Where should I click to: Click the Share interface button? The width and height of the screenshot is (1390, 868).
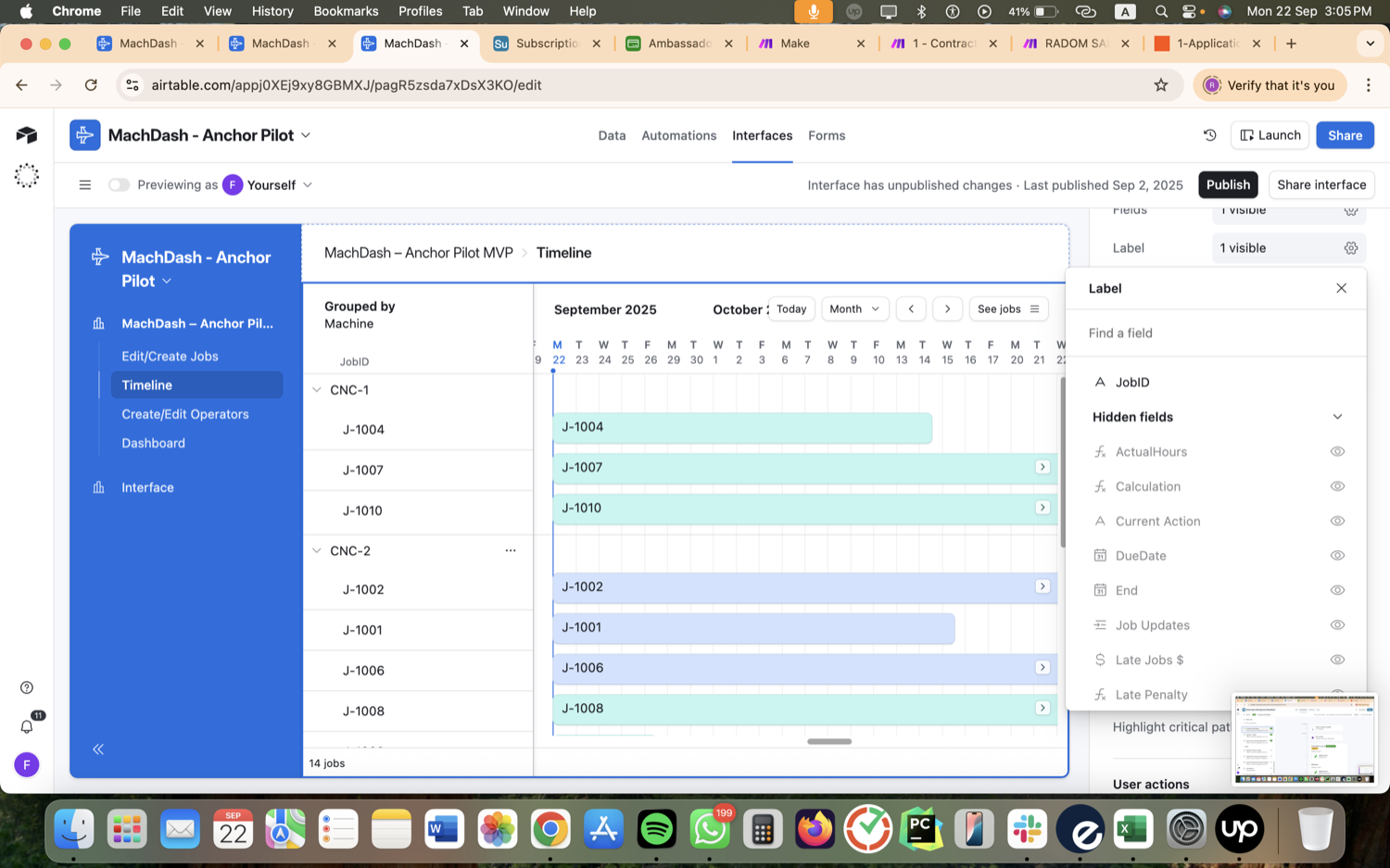tap(1321, 185)
